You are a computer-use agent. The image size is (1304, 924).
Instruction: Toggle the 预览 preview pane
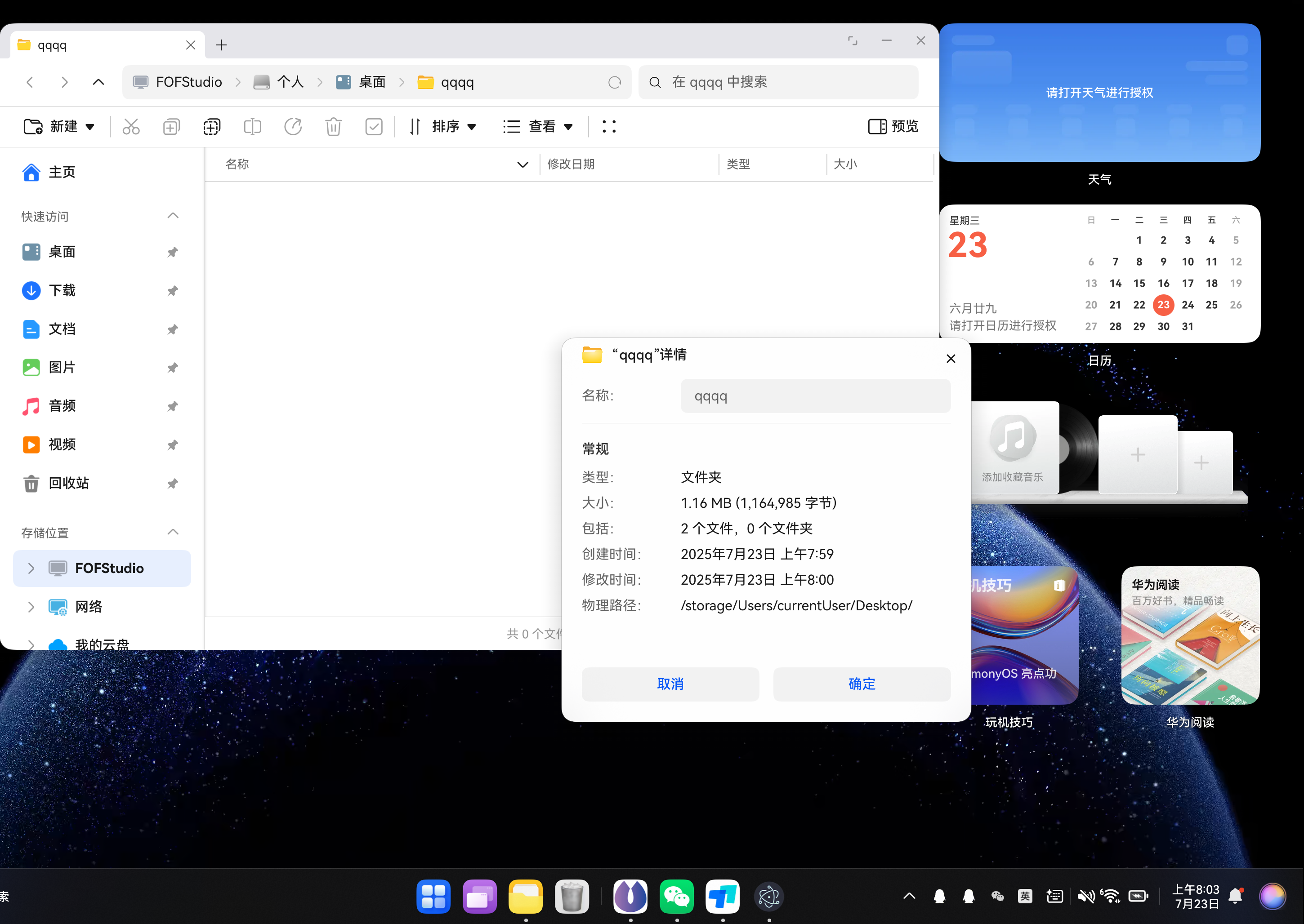tap(893, 126)
